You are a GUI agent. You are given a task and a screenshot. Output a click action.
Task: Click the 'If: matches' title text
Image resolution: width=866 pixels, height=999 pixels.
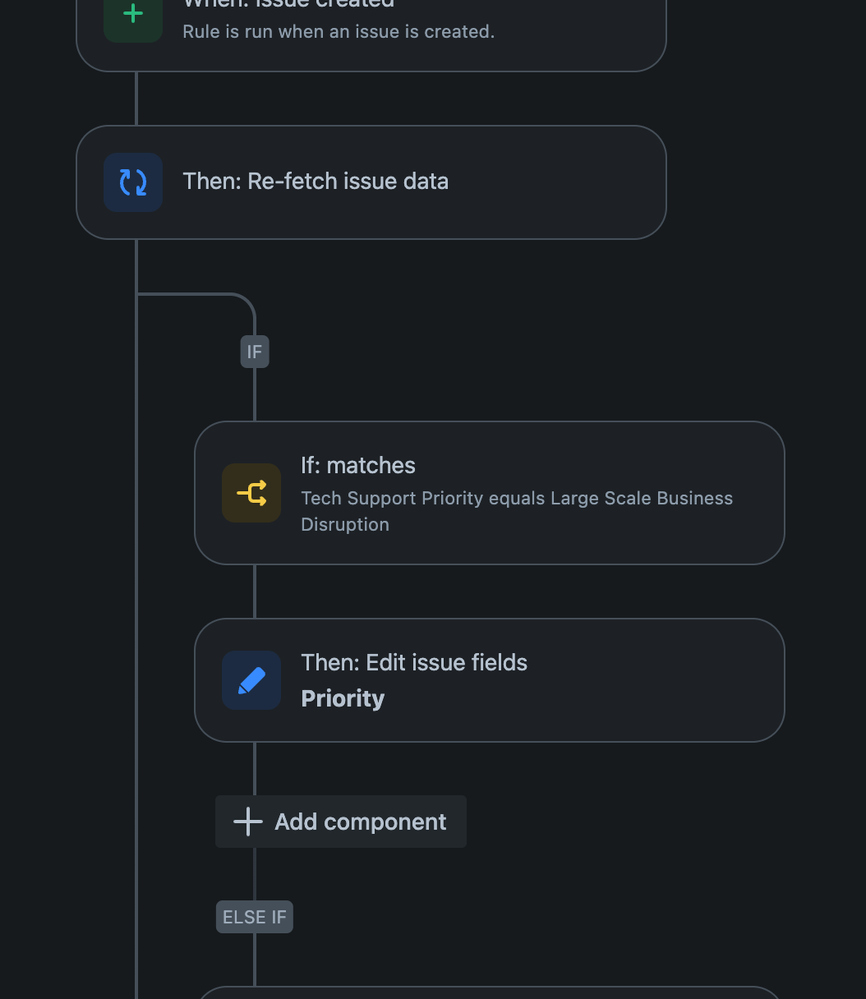click(359, 465)
